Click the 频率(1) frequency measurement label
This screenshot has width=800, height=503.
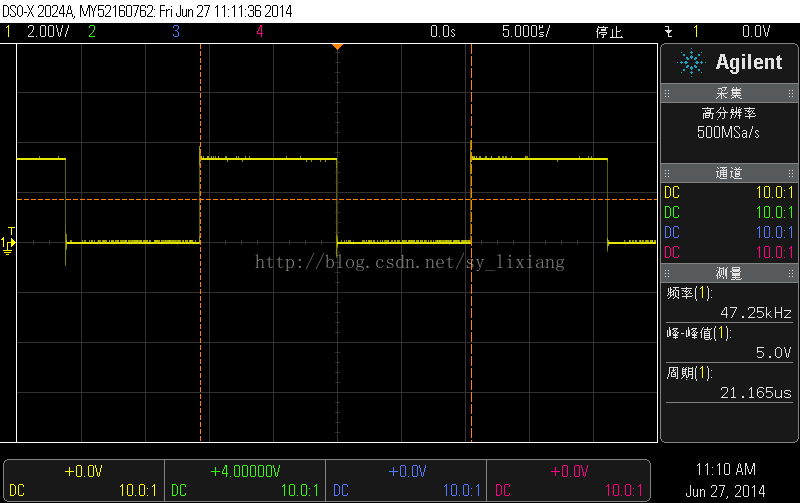pyautogui.click(x=690, y=293)
